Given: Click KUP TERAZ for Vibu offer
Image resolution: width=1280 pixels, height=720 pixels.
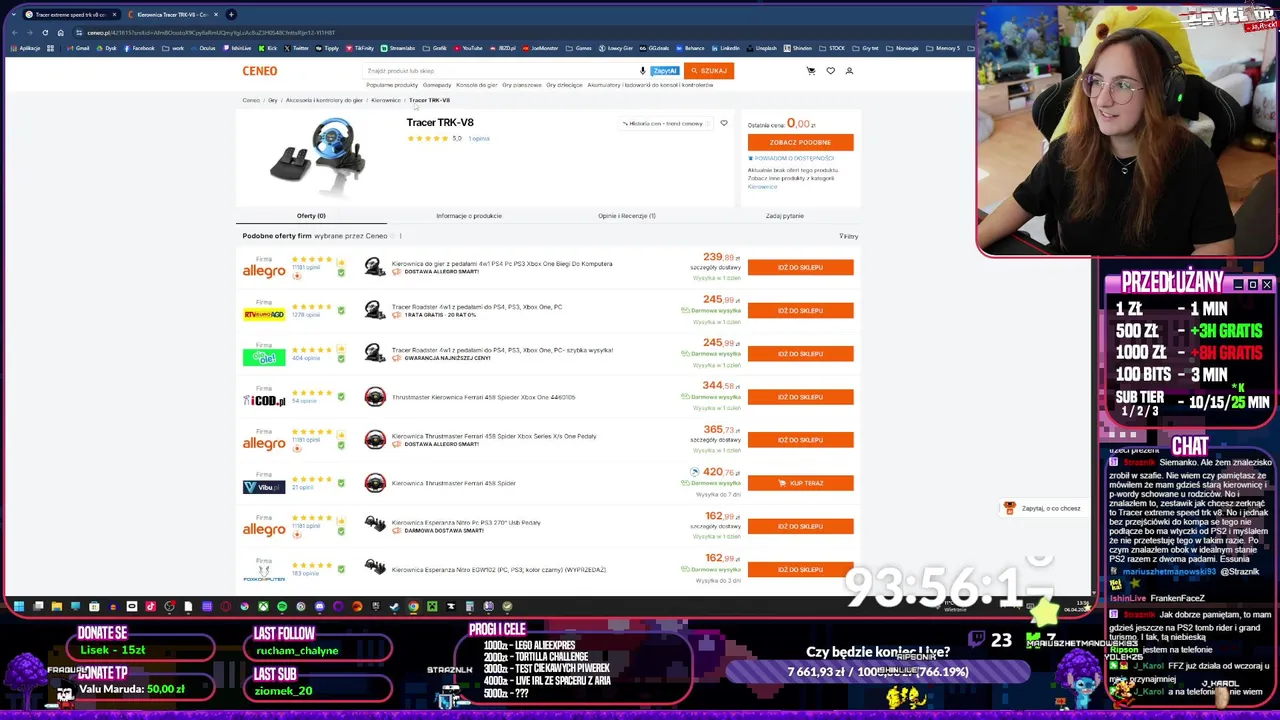Looking at the screenshot, I should pyautogui.click(x=800, y=483).
